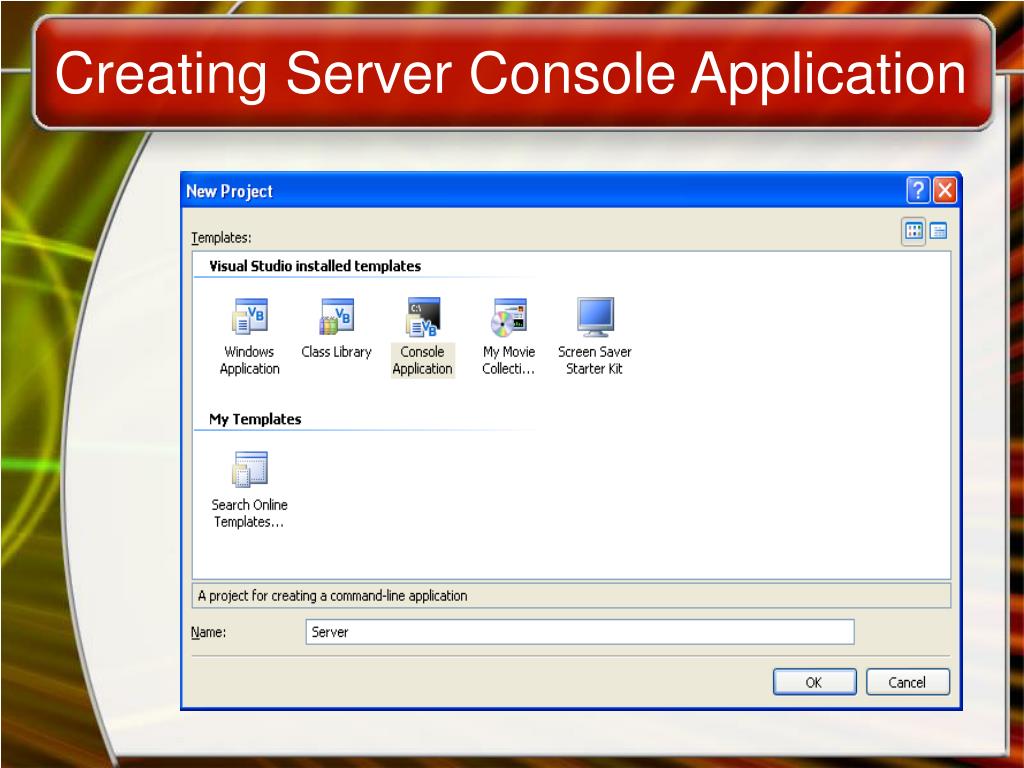Pick the My Movie Collection starter kit icon
The height and width of the screenshot is (768, 1024).
509,317
